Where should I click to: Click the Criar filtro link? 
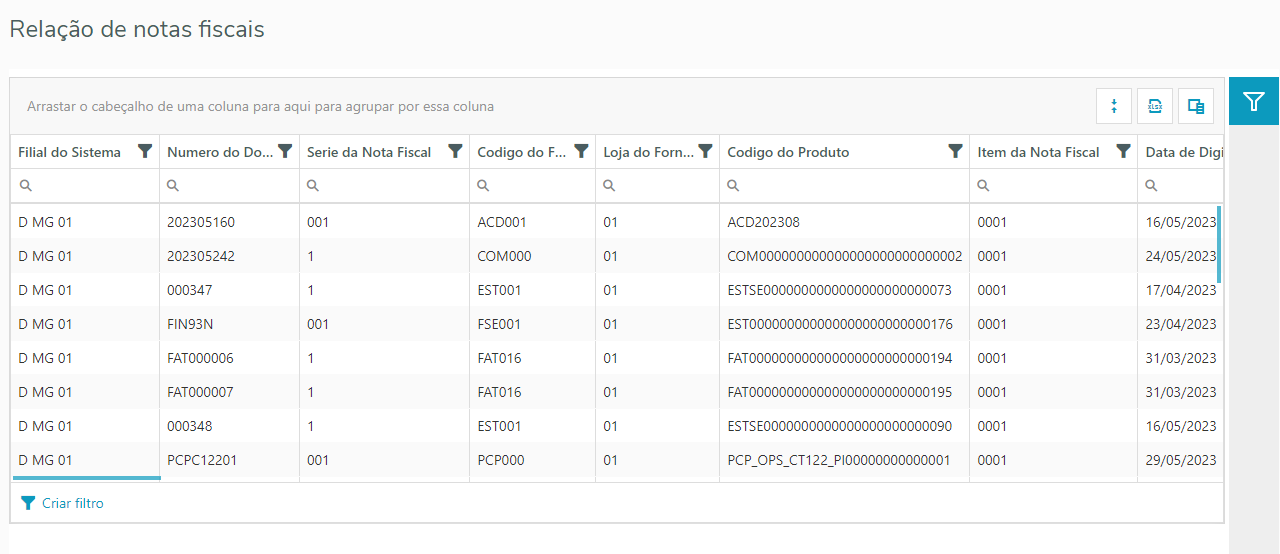coord(72,503)
